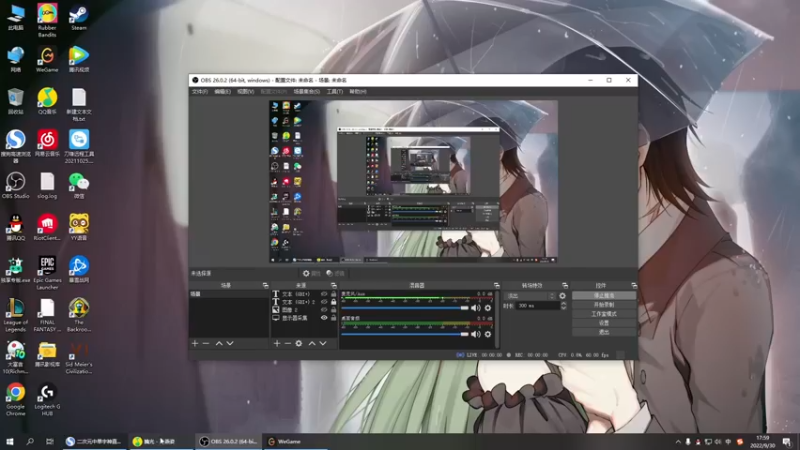
Task: Move source down with arrow icon
Action: click(x=323, y=343)
